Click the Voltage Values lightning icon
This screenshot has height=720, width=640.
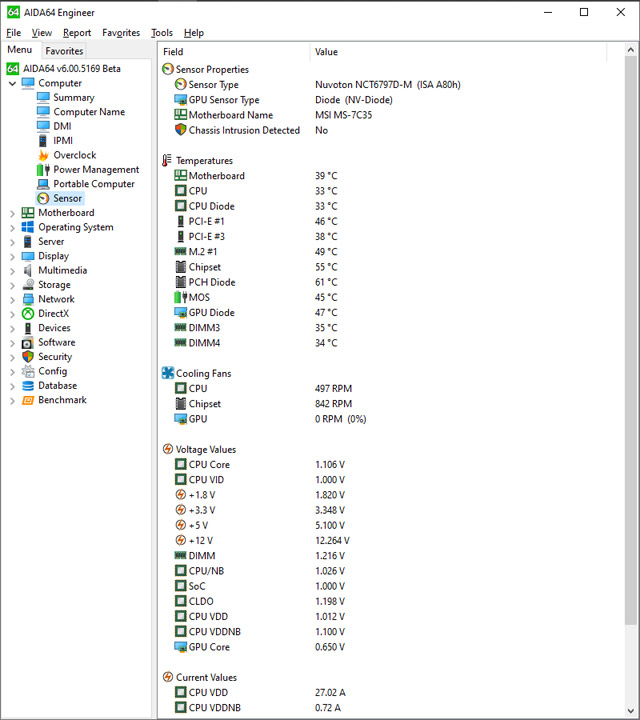point(168,449)
